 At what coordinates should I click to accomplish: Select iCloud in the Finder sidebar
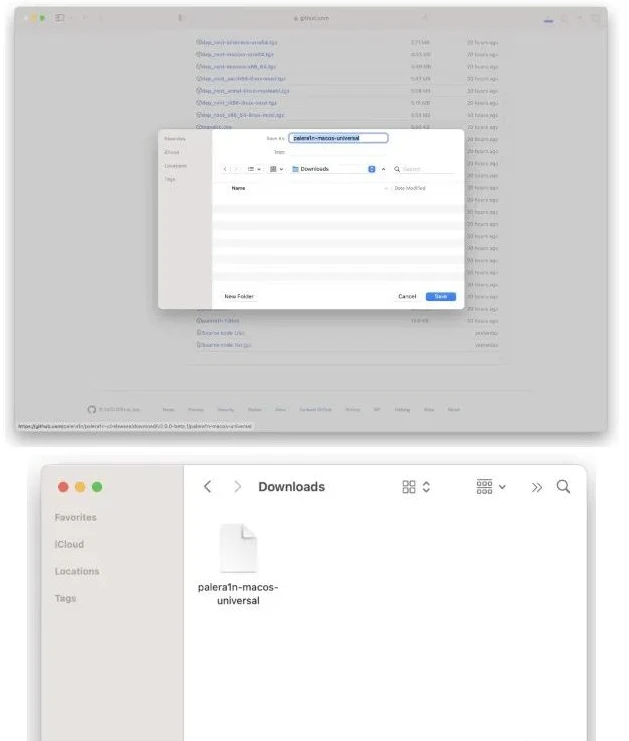pos(69,544)
